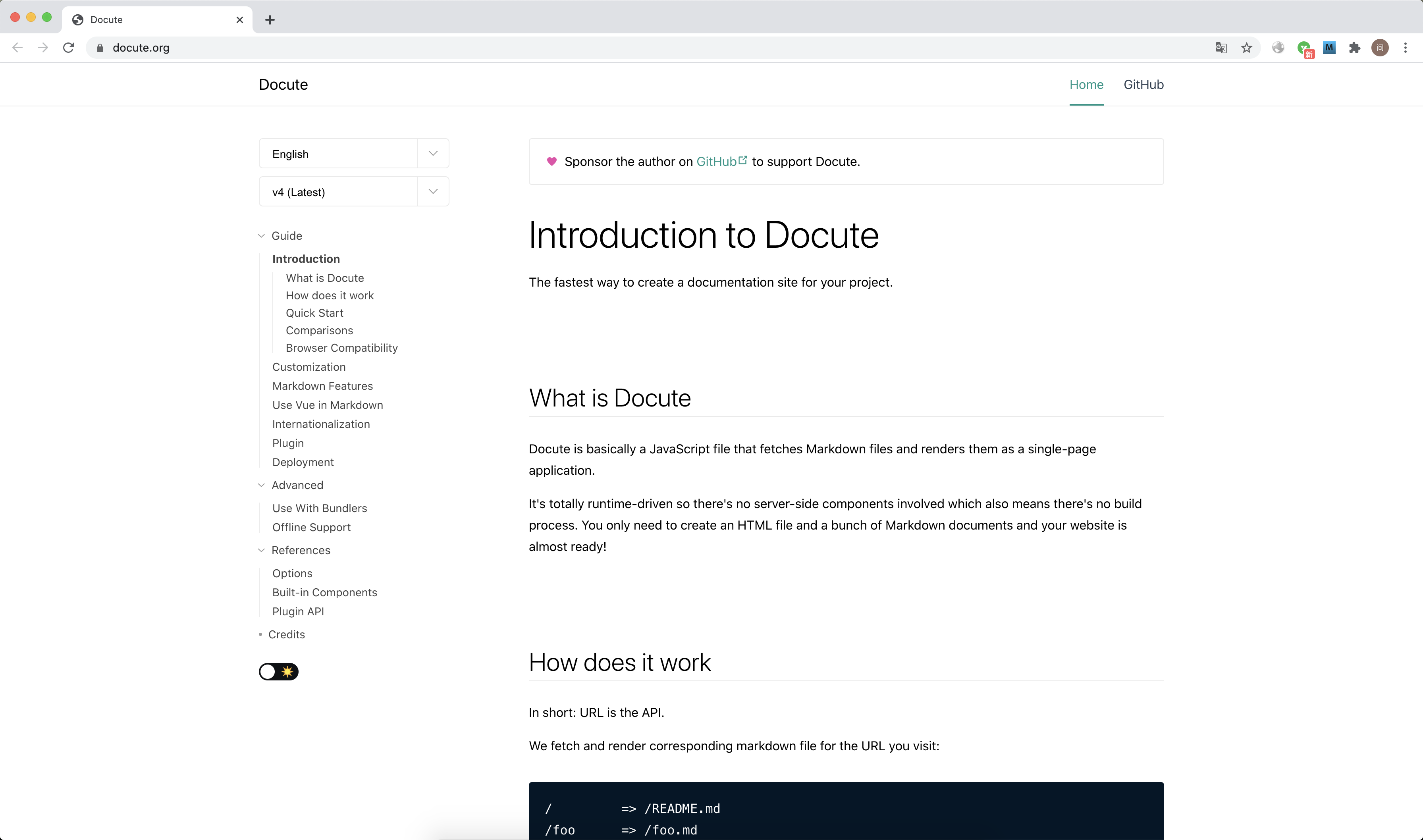The height and width of the screenshot is (840, 1423).
Task: Click the /README.md code line
Action: pos(632,808)
